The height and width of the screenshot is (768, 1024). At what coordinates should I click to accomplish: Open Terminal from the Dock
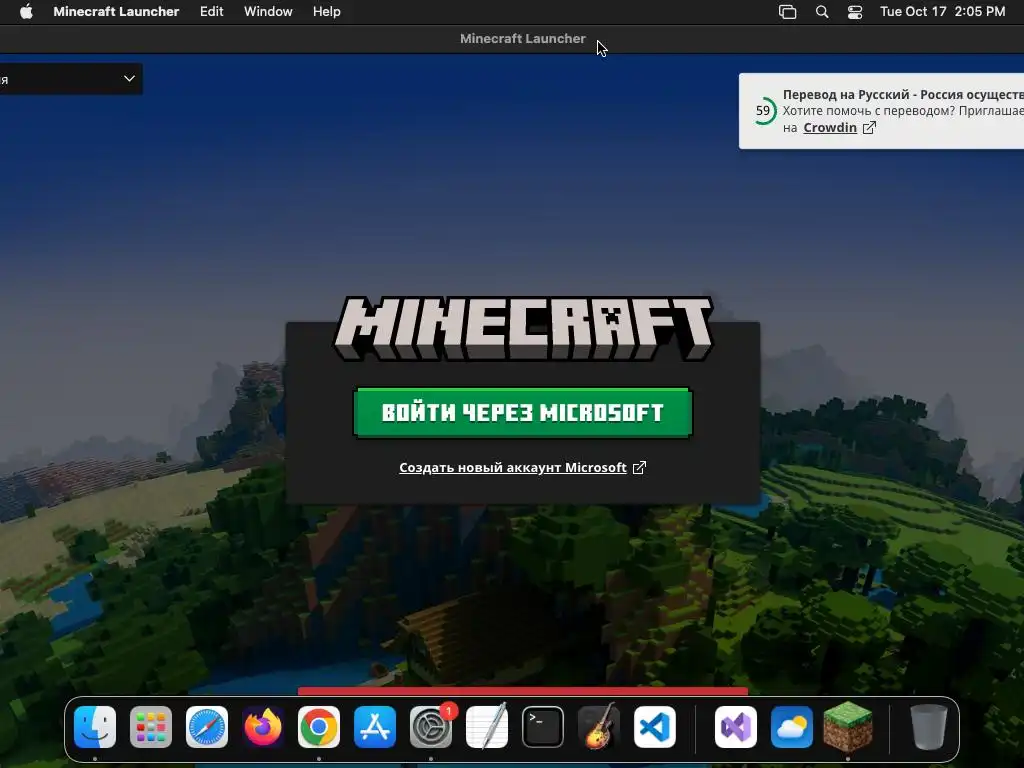point(543,727)
